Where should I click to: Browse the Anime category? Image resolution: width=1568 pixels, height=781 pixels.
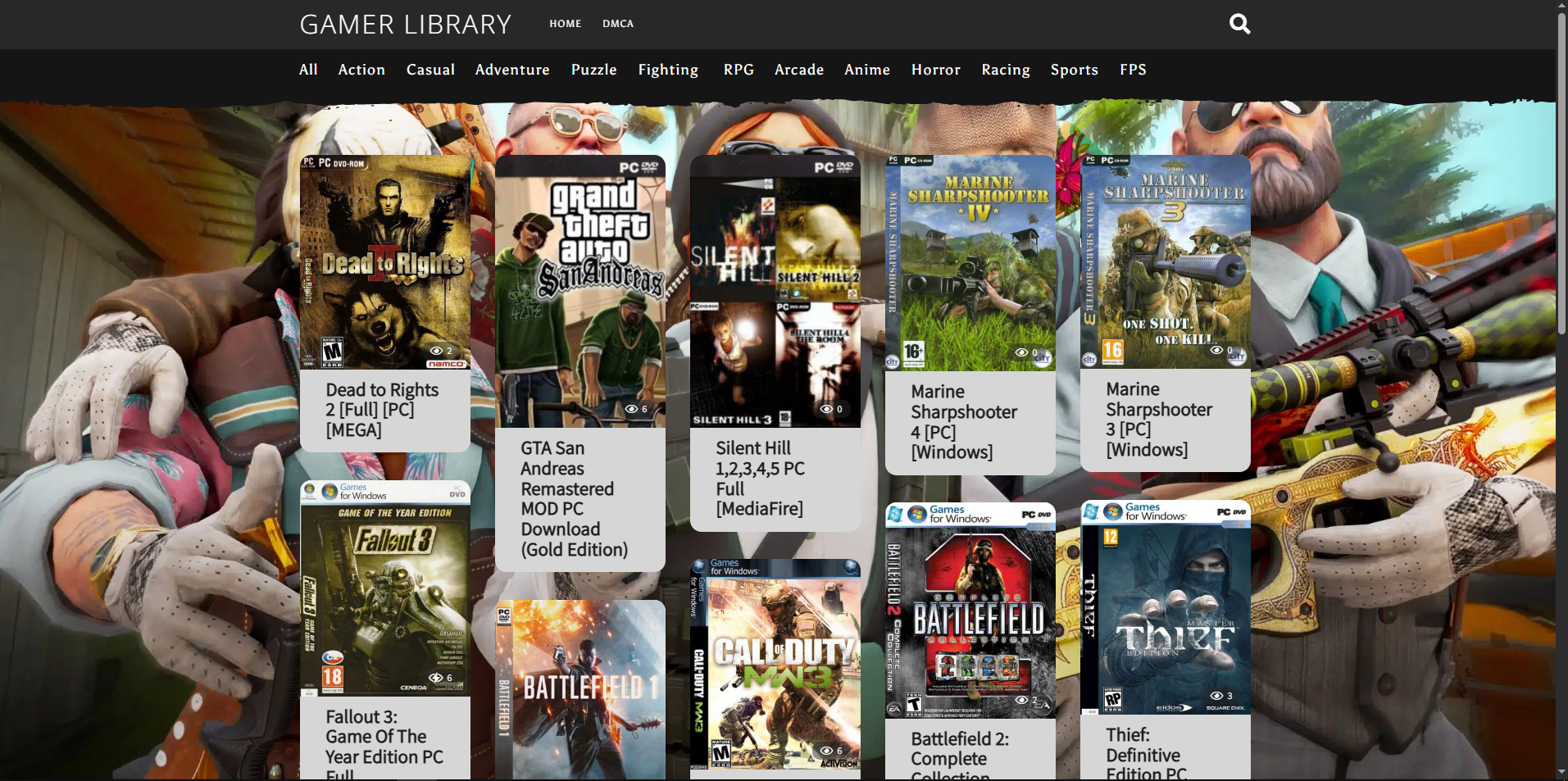point(867,70)
